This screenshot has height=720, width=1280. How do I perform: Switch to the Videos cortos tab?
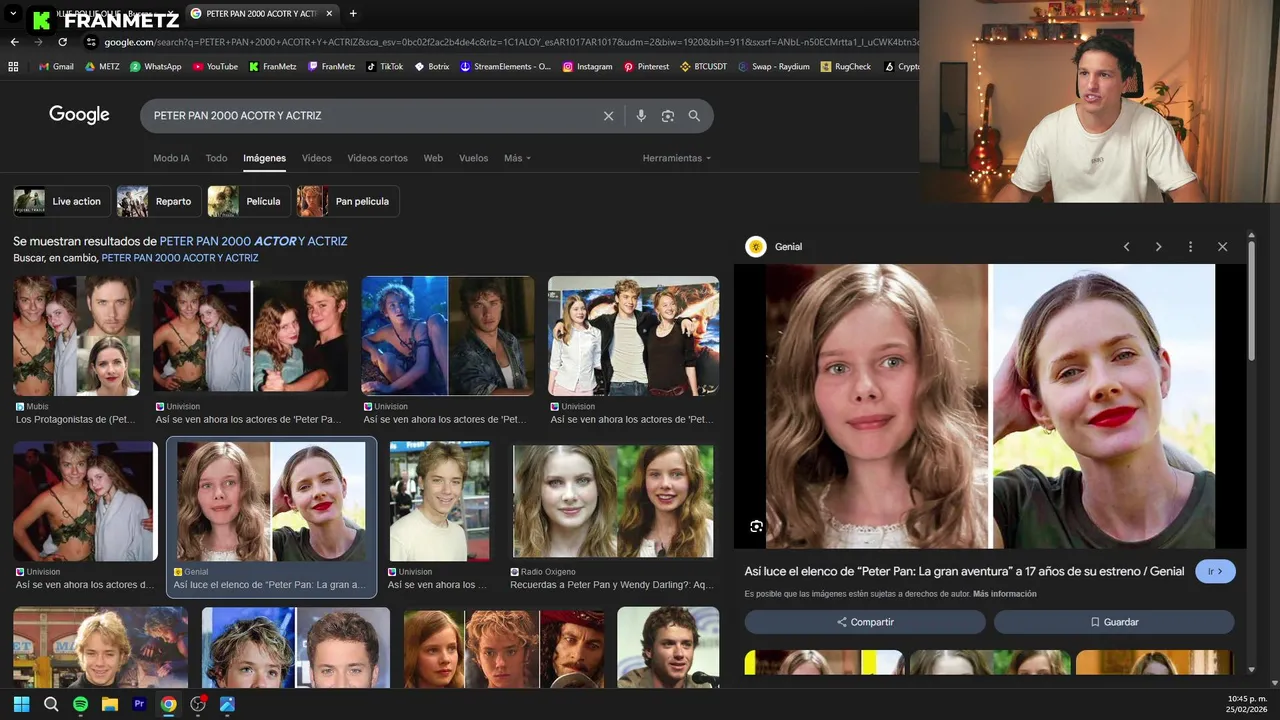[x=377, y=158]
